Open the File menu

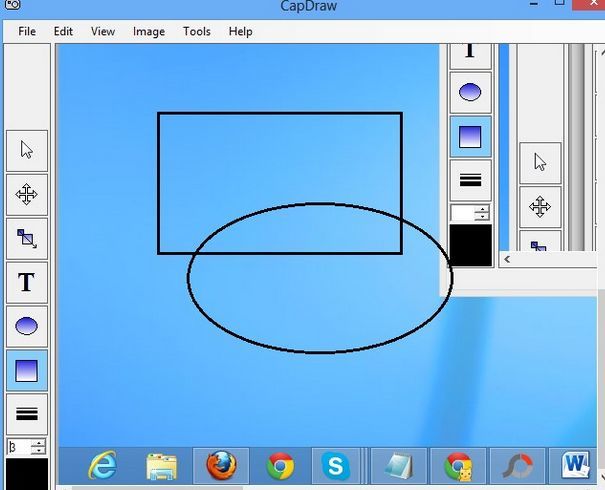[x=27, y=31]
